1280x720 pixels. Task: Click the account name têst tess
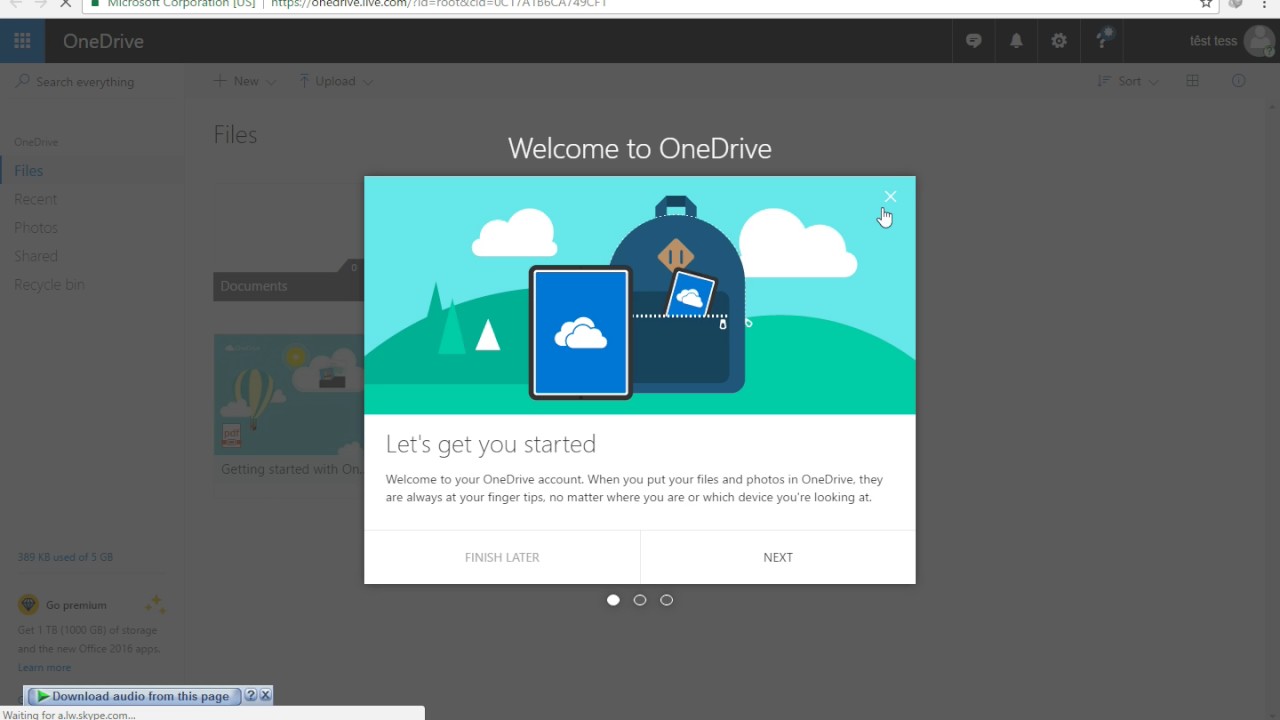coord(1213,41)
